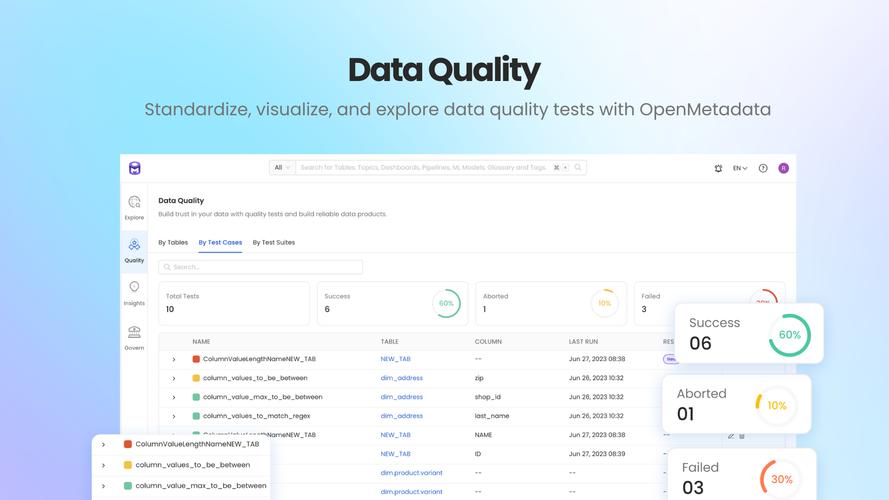Select the By Test Cases tab

click(x=220, y=243)
